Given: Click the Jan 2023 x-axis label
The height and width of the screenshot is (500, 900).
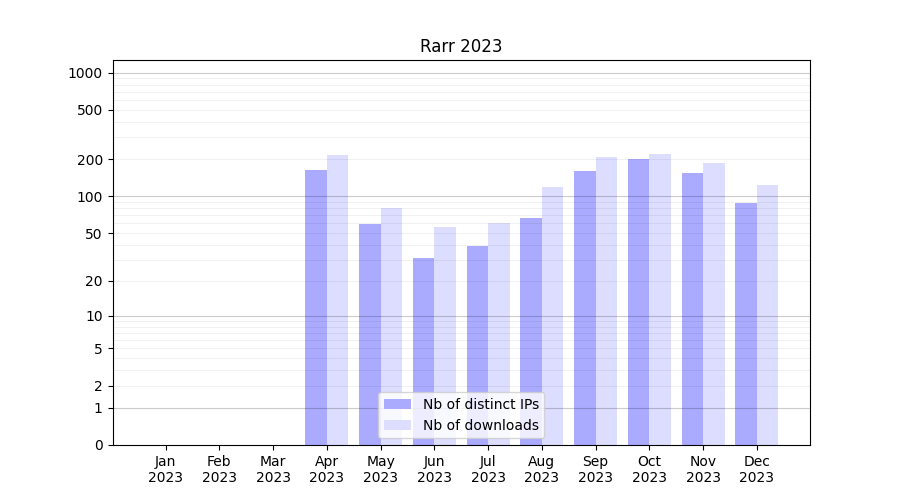Looking at the screenshot, I should [166, 469].
